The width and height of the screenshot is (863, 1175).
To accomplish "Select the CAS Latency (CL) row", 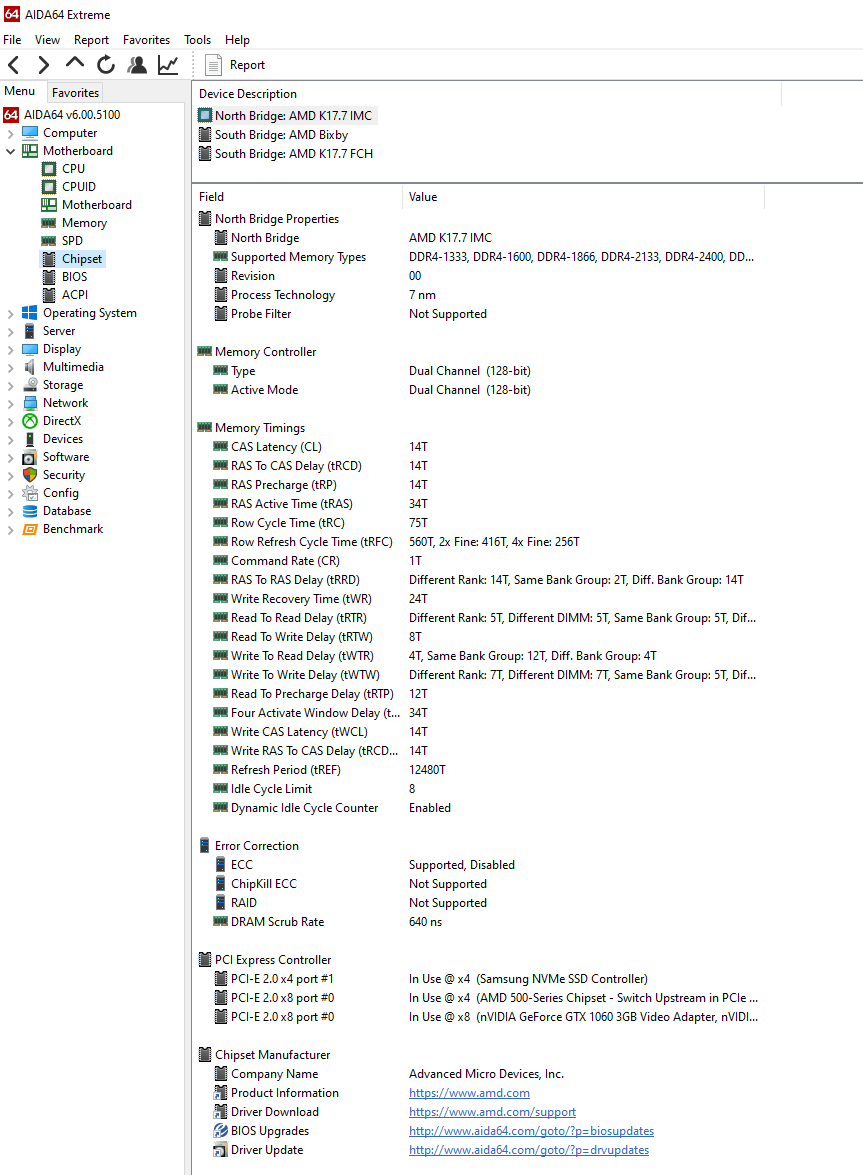I will click(x=479, y=447).
